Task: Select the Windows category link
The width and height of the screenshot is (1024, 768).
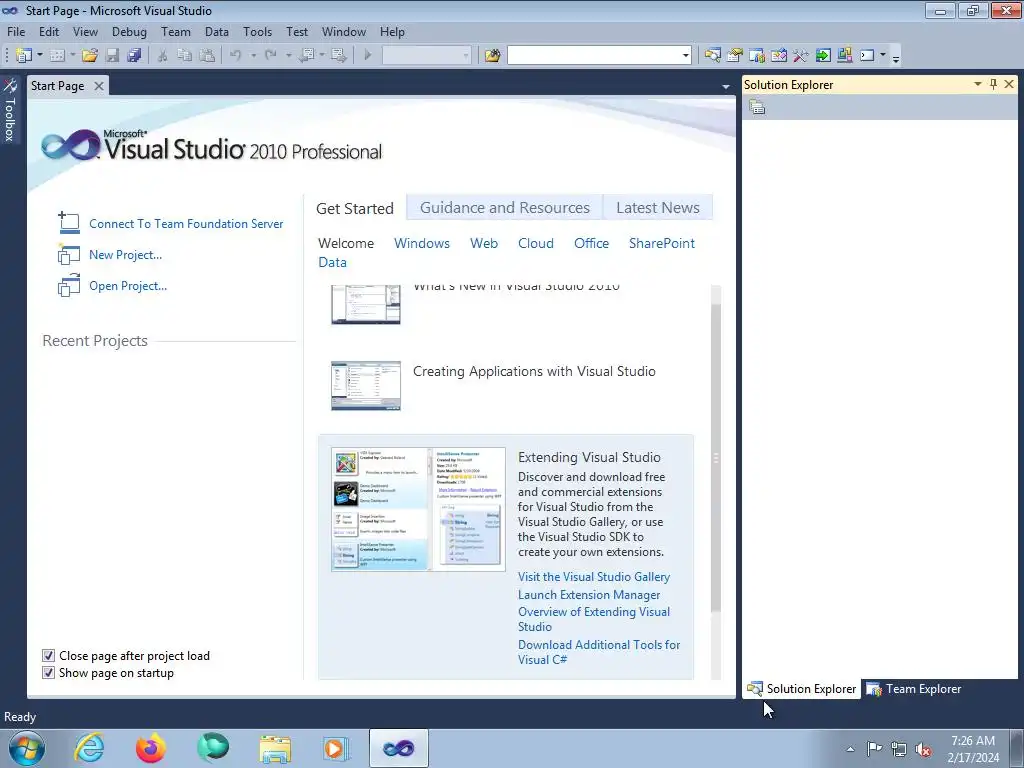Action: pos(422,243)
